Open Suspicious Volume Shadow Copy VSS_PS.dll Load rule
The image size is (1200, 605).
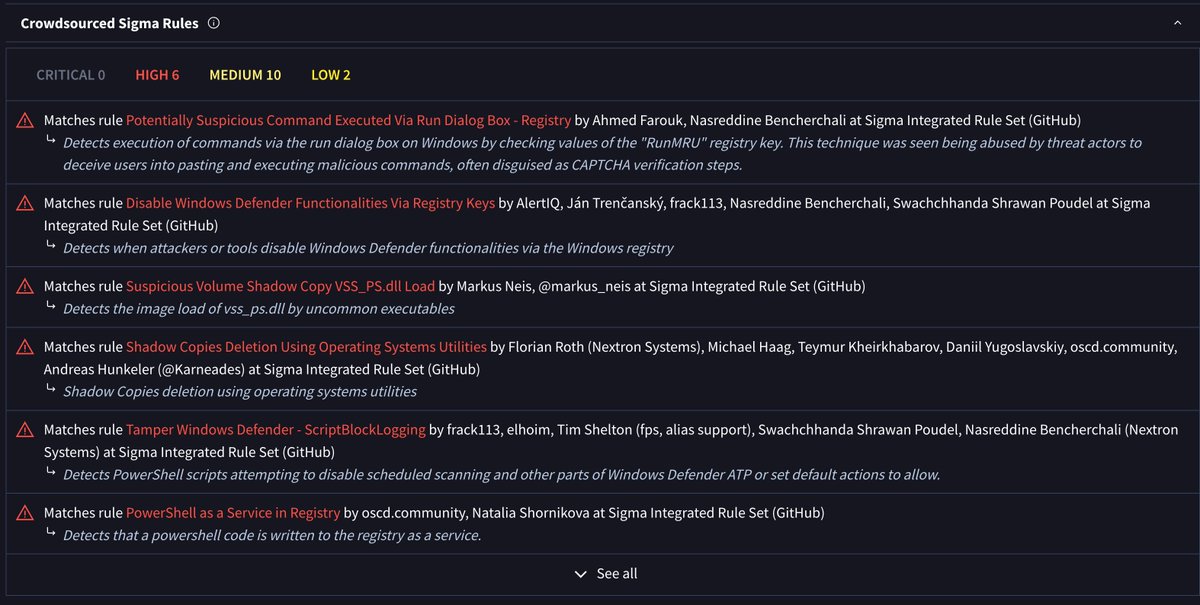point(280,286)
